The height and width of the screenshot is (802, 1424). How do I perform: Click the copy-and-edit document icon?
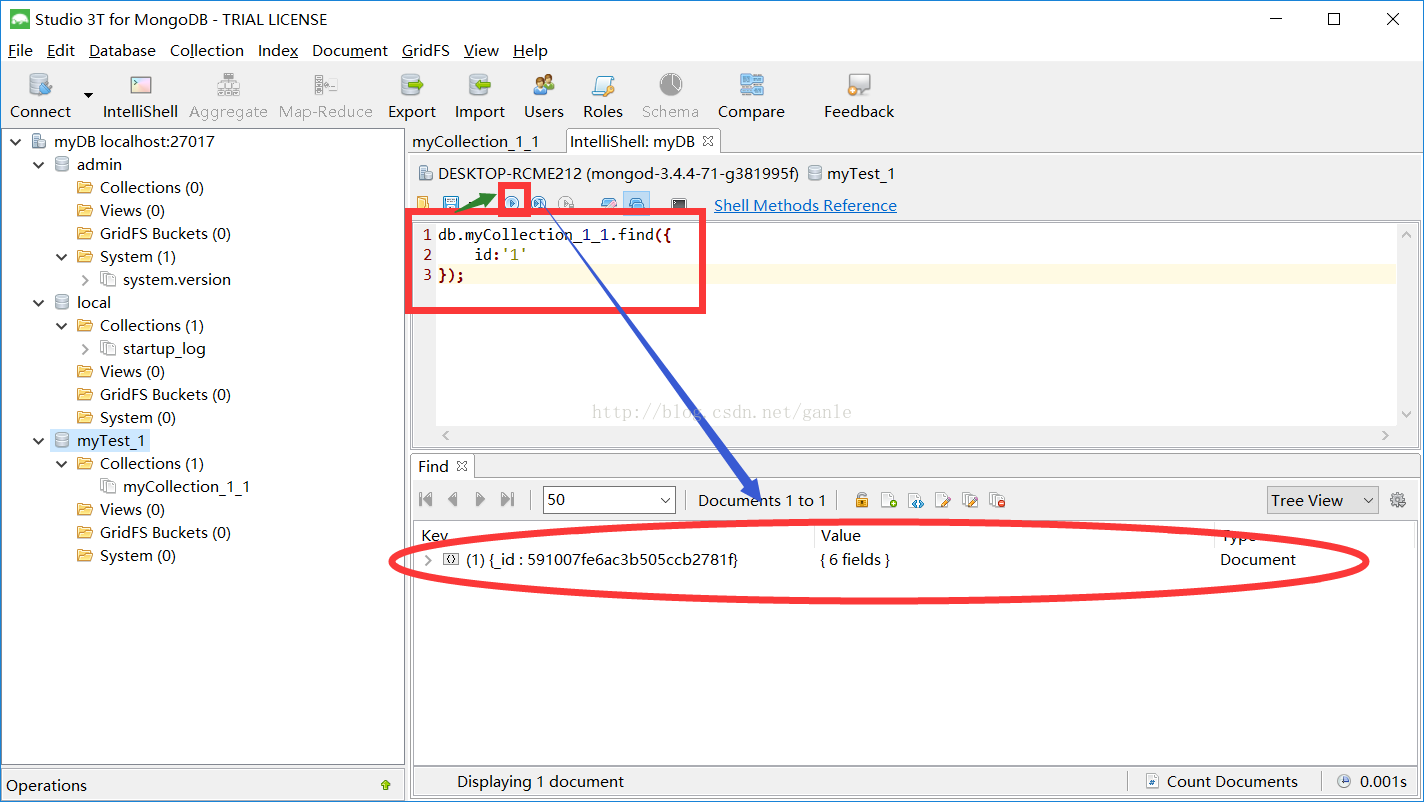tap(969, 500)
